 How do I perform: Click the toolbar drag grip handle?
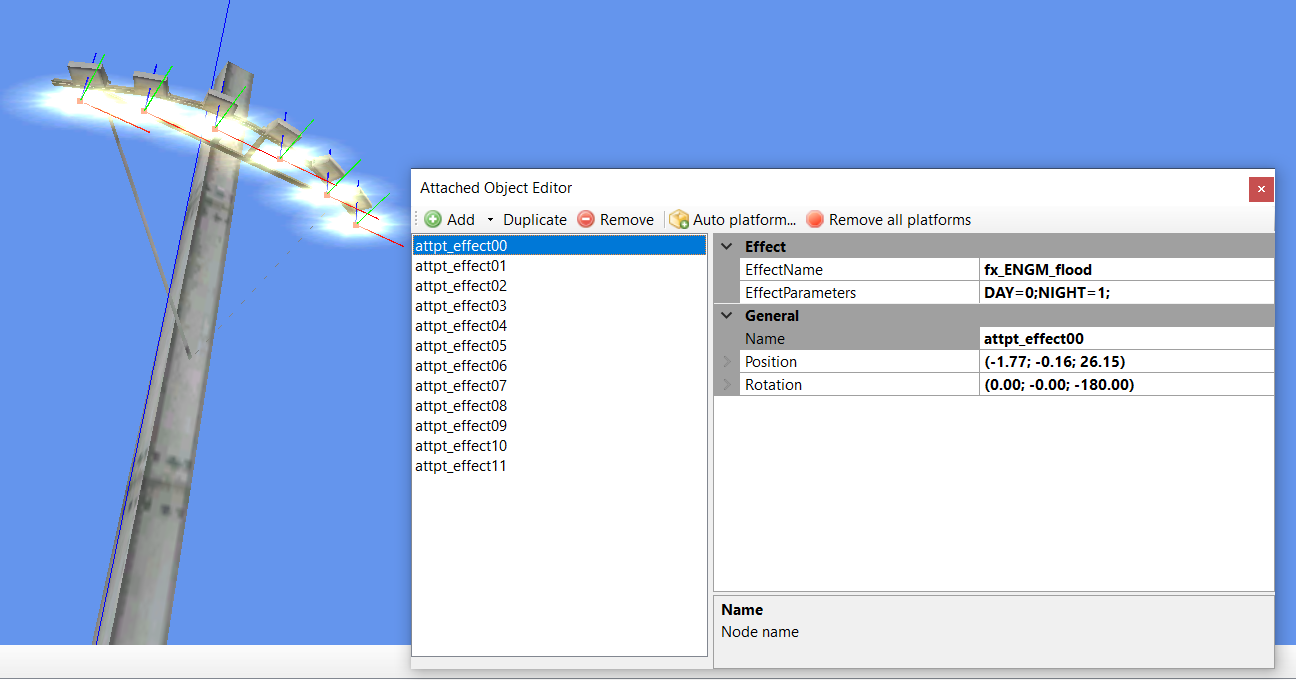[x=417, y=220]
